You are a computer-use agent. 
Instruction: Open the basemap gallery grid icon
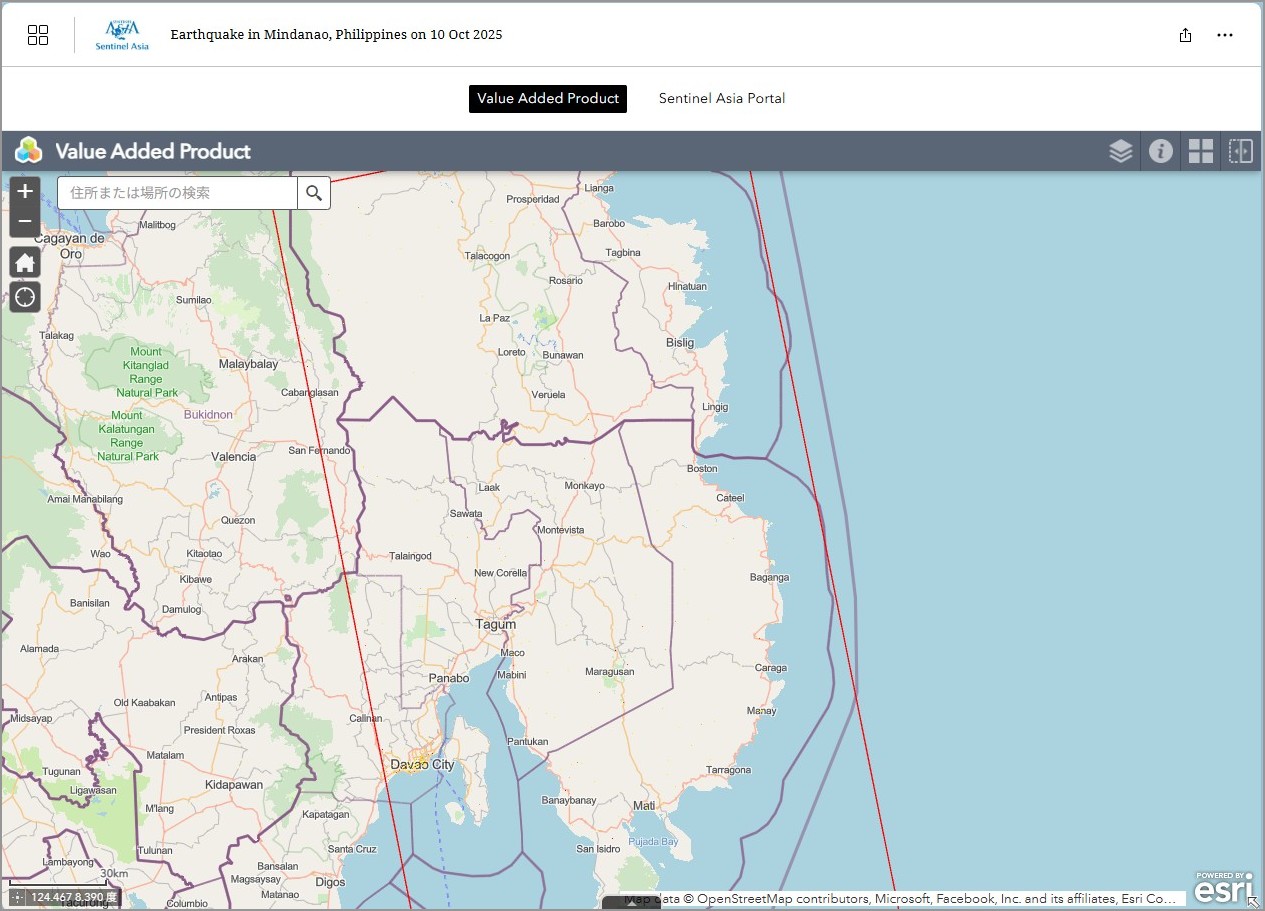click(x=1200, y=151)
